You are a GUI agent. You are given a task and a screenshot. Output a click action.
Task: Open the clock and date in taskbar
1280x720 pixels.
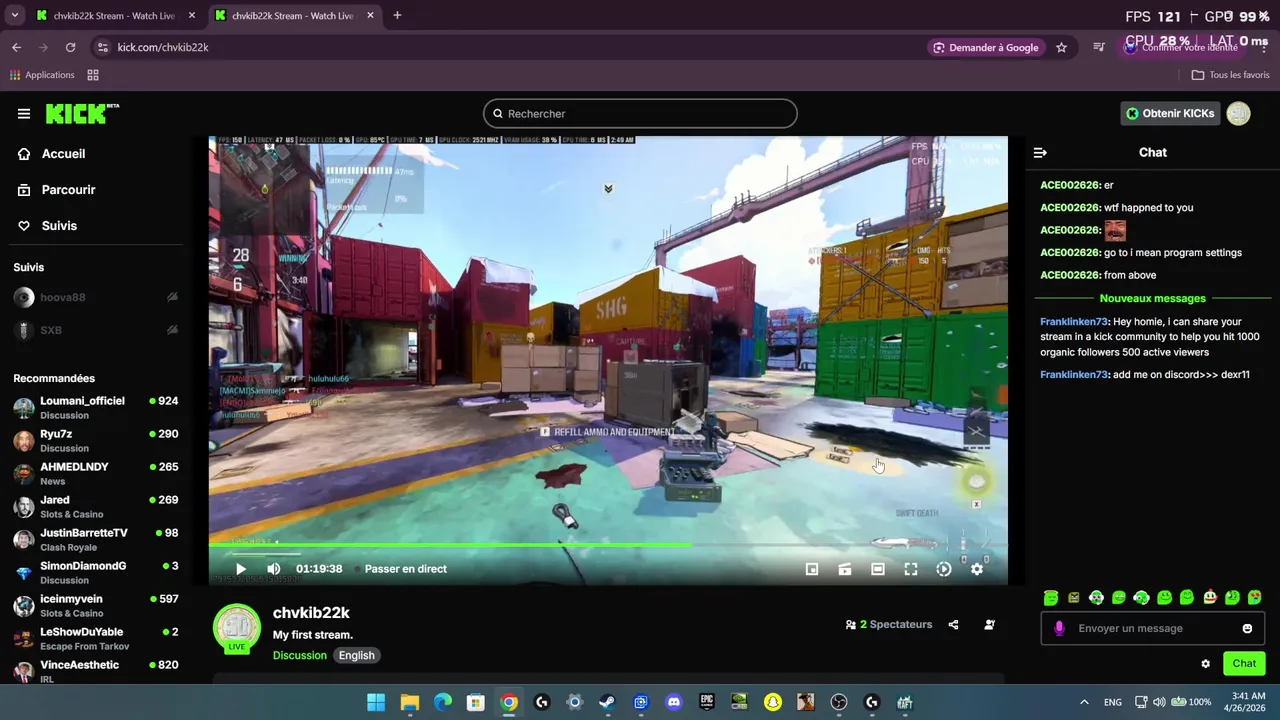point(1244,702)
